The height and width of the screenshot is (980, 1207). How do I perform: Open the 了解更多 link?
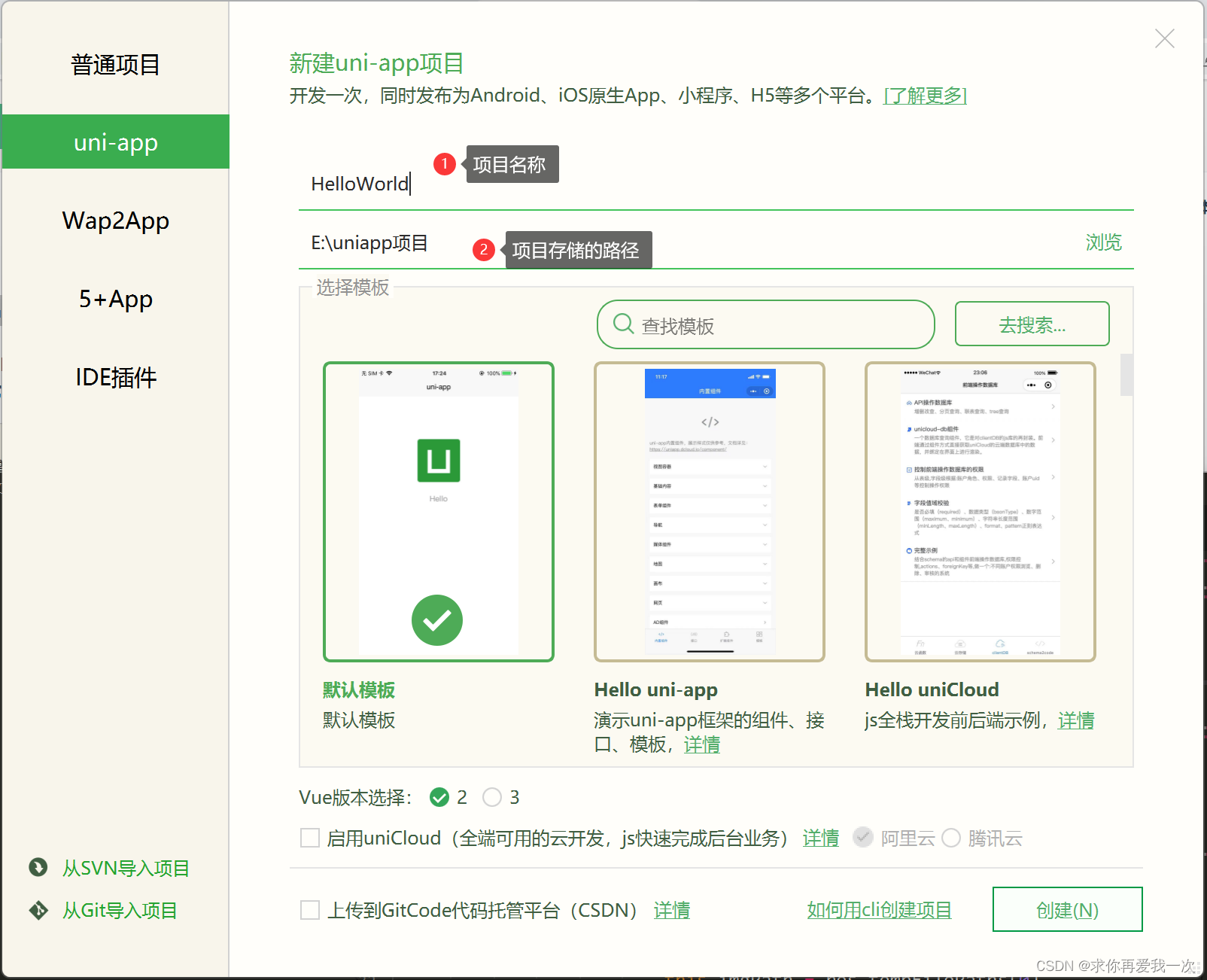924,96
